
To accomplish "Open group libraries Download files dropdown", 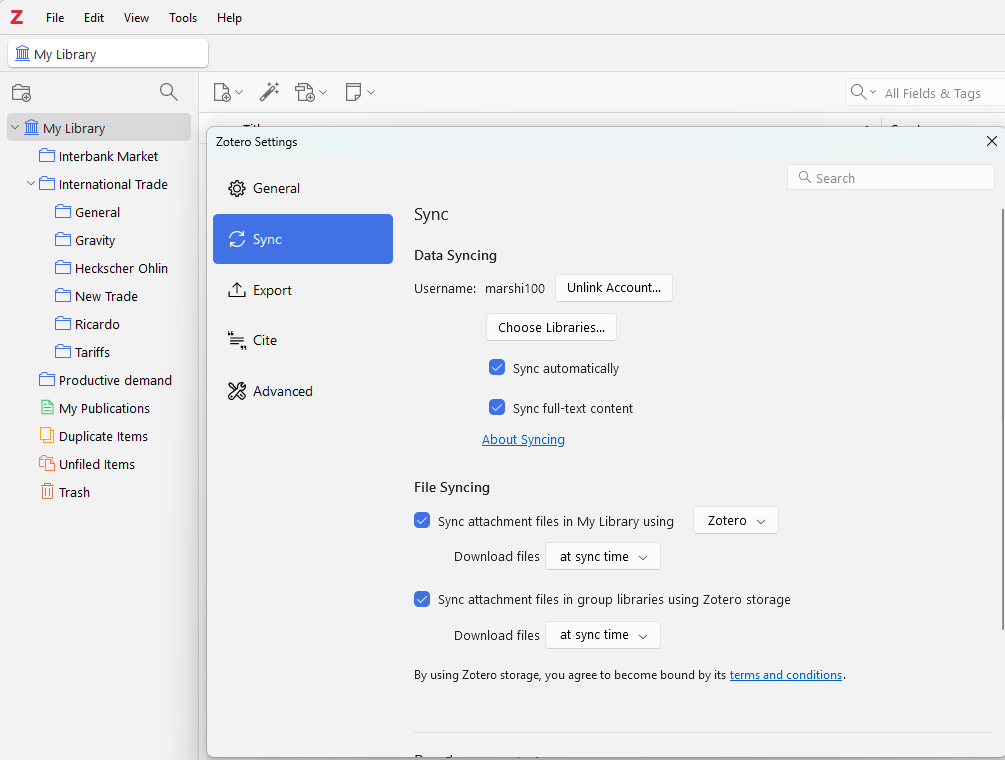I will pos(602,635).
